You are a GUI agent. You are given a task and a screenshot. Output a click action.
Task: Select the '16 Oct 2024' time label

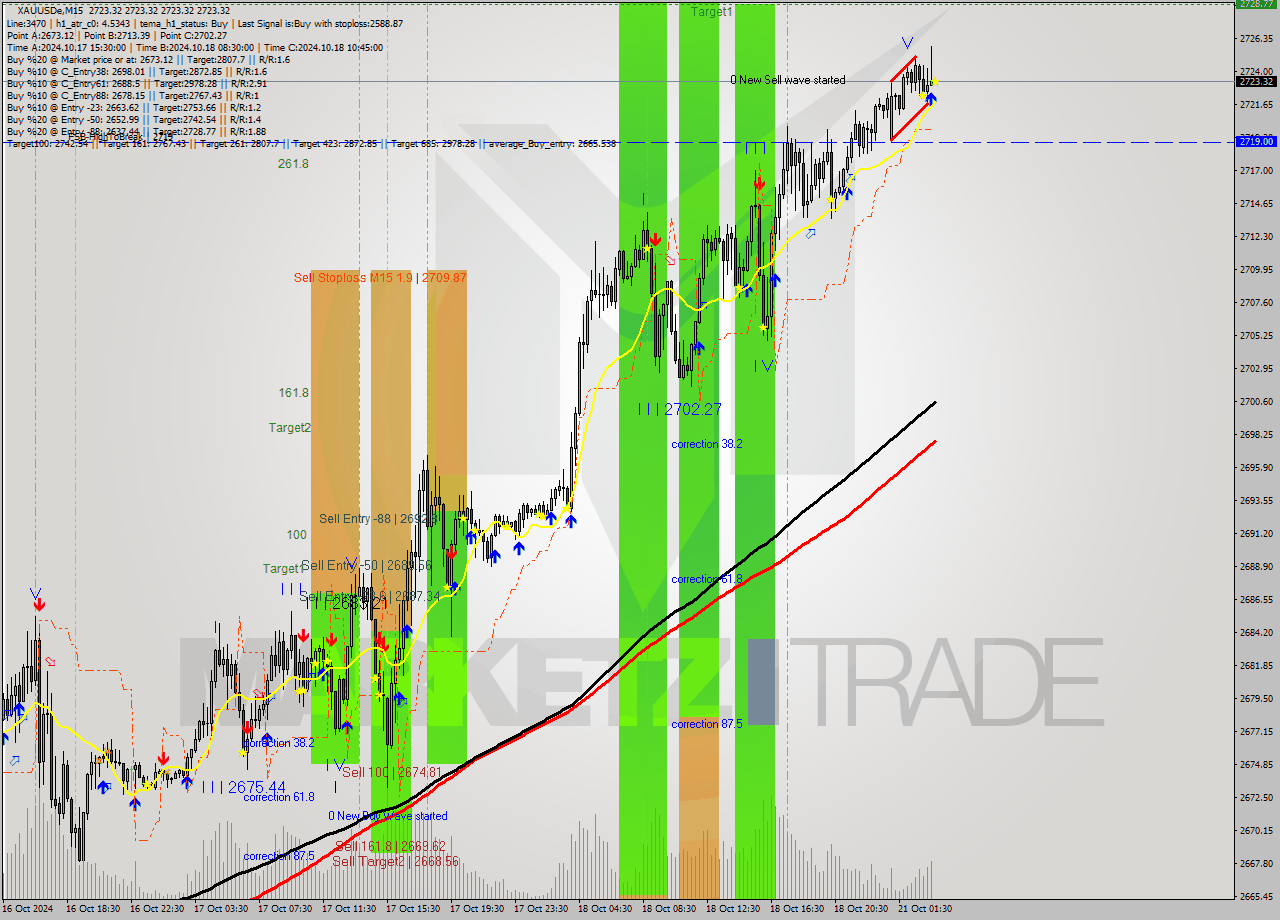[x=29, y=909]
